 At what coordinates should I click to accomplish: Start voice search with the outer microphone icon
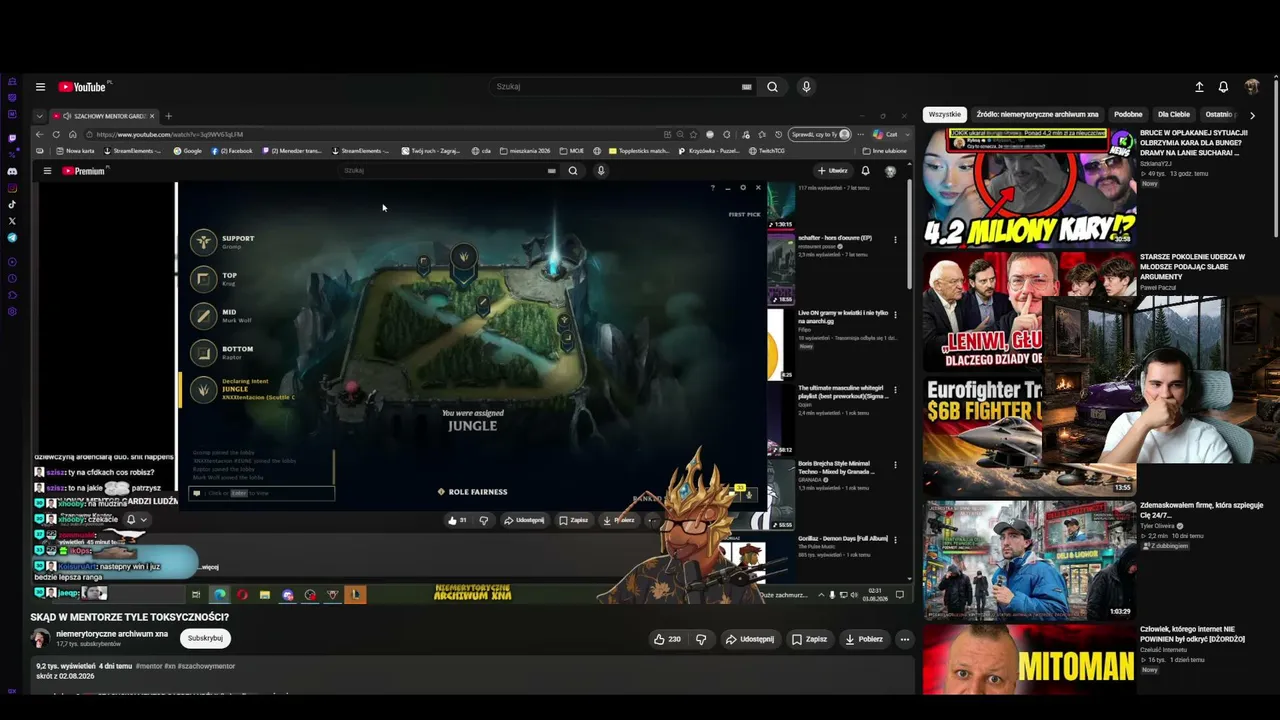(806, 87)
